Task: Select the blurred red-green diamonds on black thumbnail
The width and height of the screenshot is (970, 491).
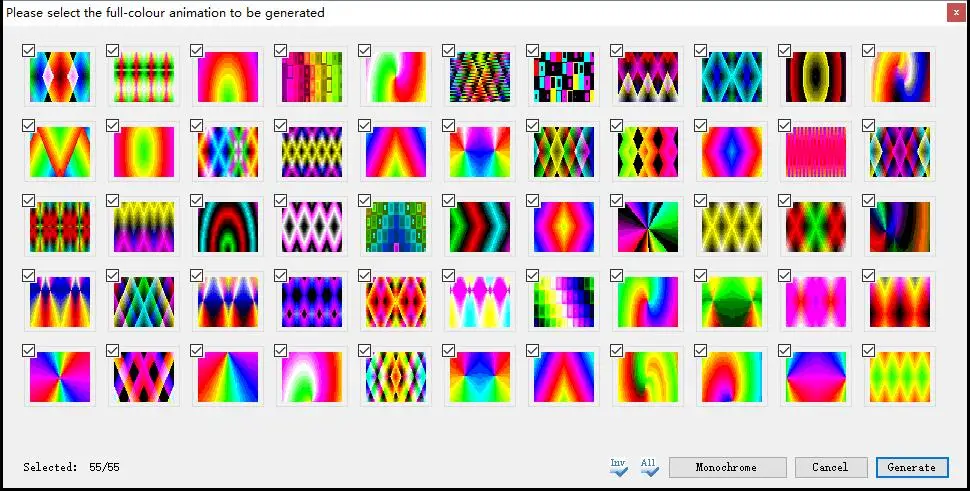Action: [x=816, y=227]
